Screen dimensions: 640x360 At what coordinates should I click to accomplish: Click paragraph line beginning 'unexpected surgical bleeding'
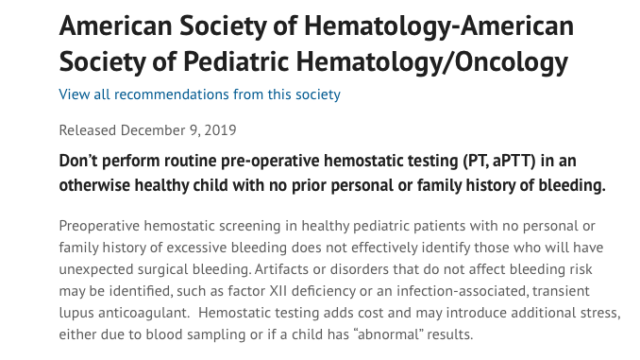325,269
